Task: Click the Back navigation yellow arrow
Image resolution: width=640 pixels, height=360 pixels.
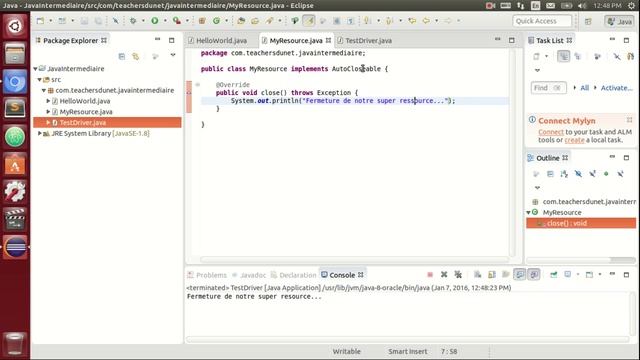Action: (426, 20)
